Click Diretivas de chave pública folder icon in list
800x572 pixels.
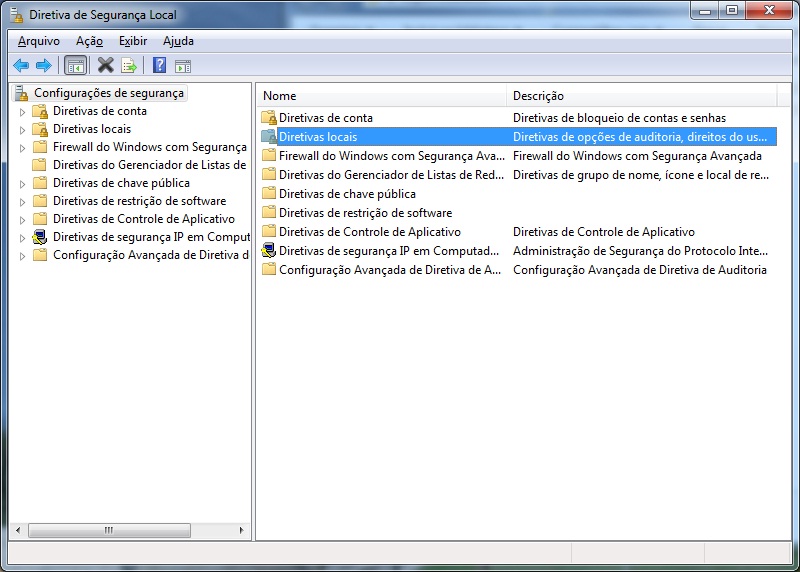(x=269, y=193)
